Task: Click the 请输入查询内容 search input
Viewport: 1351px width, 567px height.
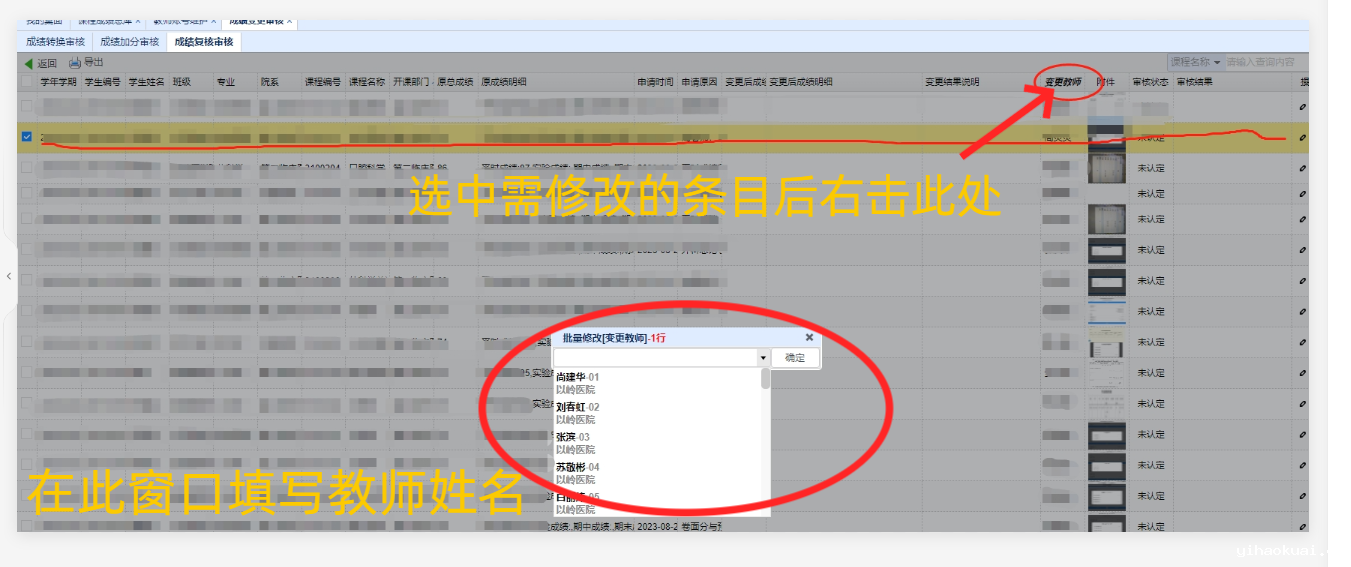Action: point(1266,62)
